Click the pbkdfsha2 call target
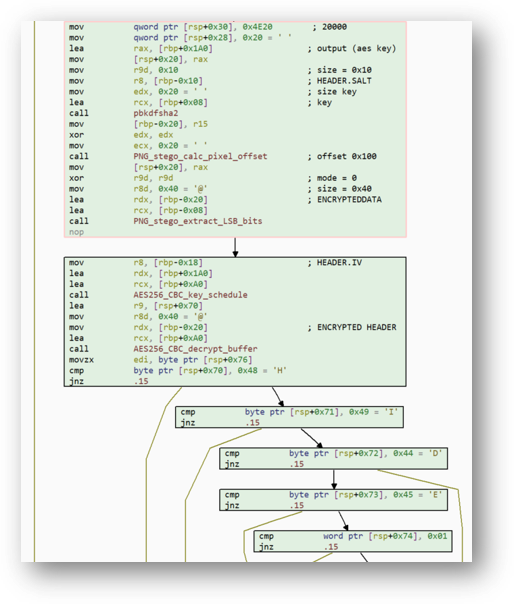Viewport: 514px width, 604px height. pos(156,113)
